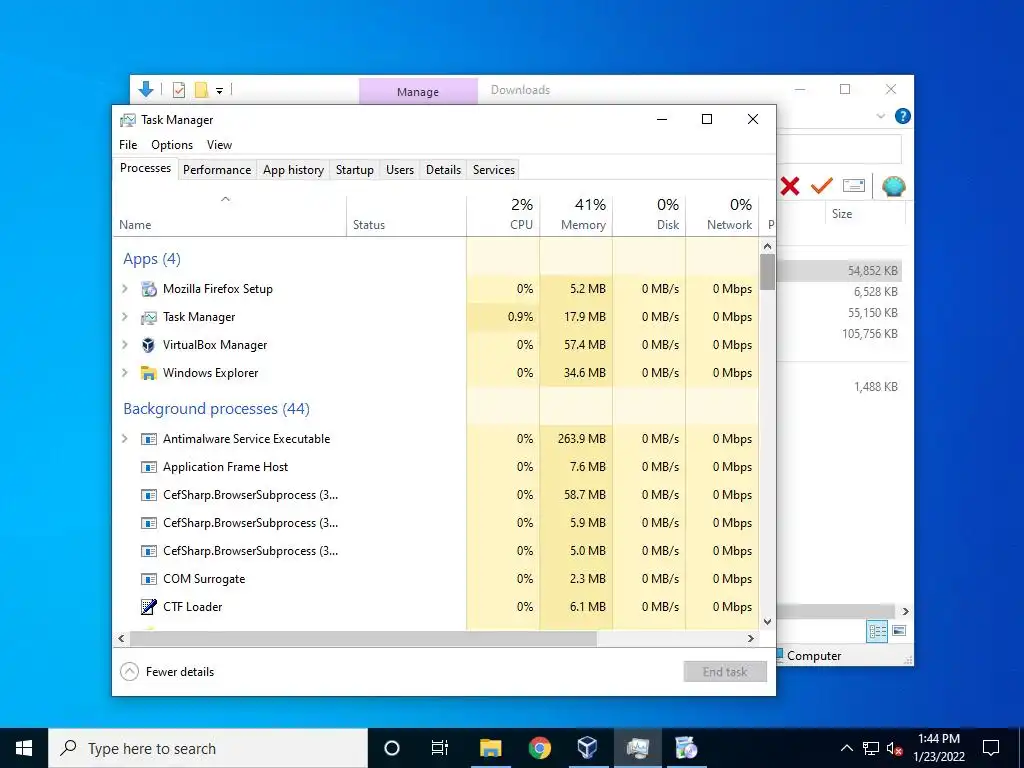Click the VirtualBox Manager cube icon in list

(149, 345)
